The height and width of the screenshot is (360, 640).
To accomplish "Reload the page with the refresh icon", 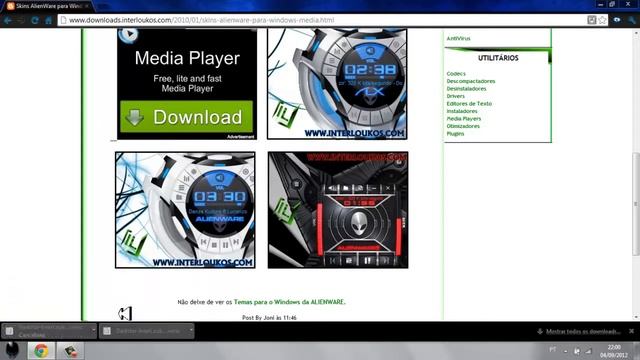I will point(35,20).
